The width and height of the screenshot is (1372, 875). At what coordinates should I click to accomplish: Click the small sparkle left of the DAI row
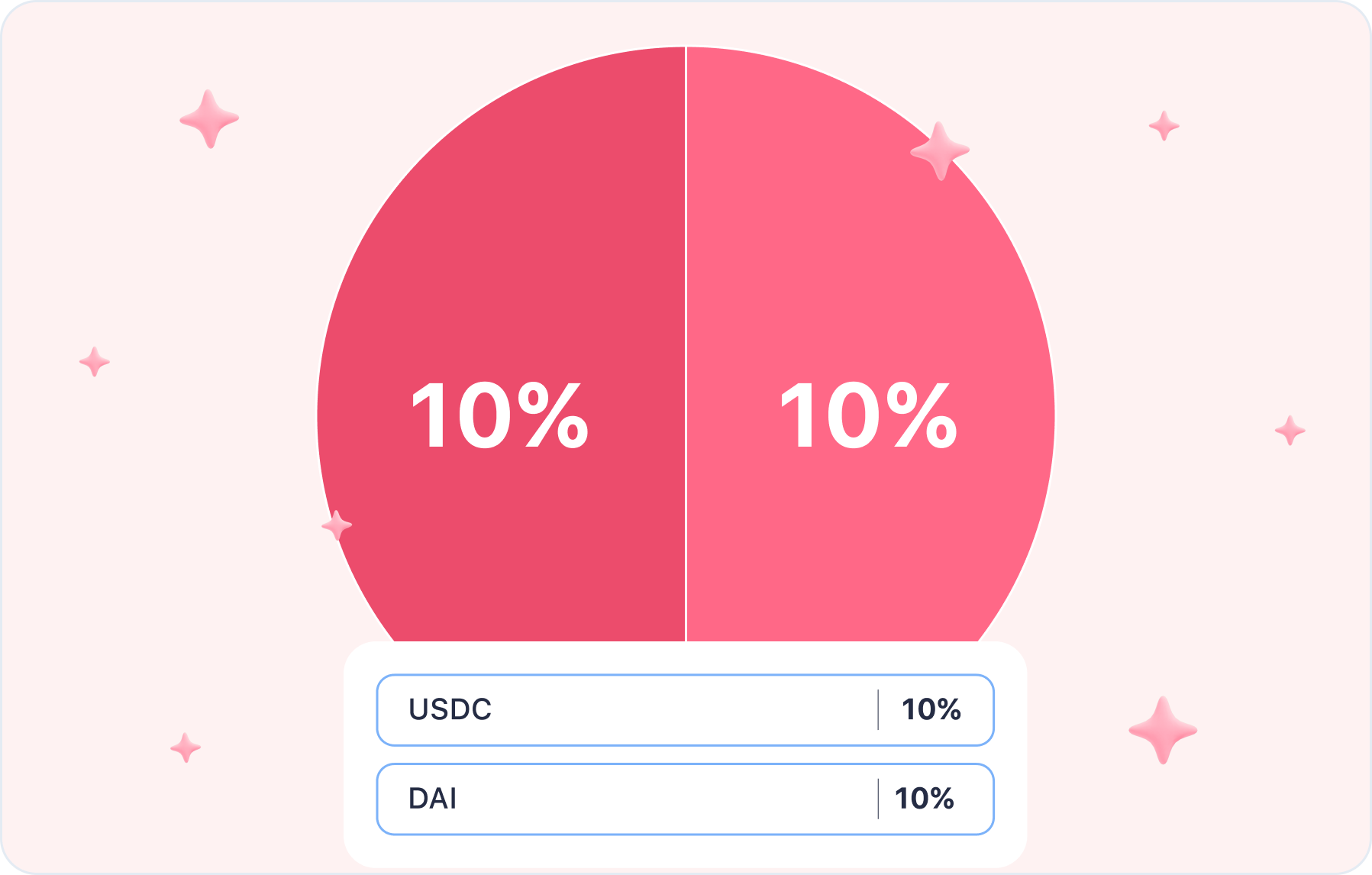coord(186,747)
